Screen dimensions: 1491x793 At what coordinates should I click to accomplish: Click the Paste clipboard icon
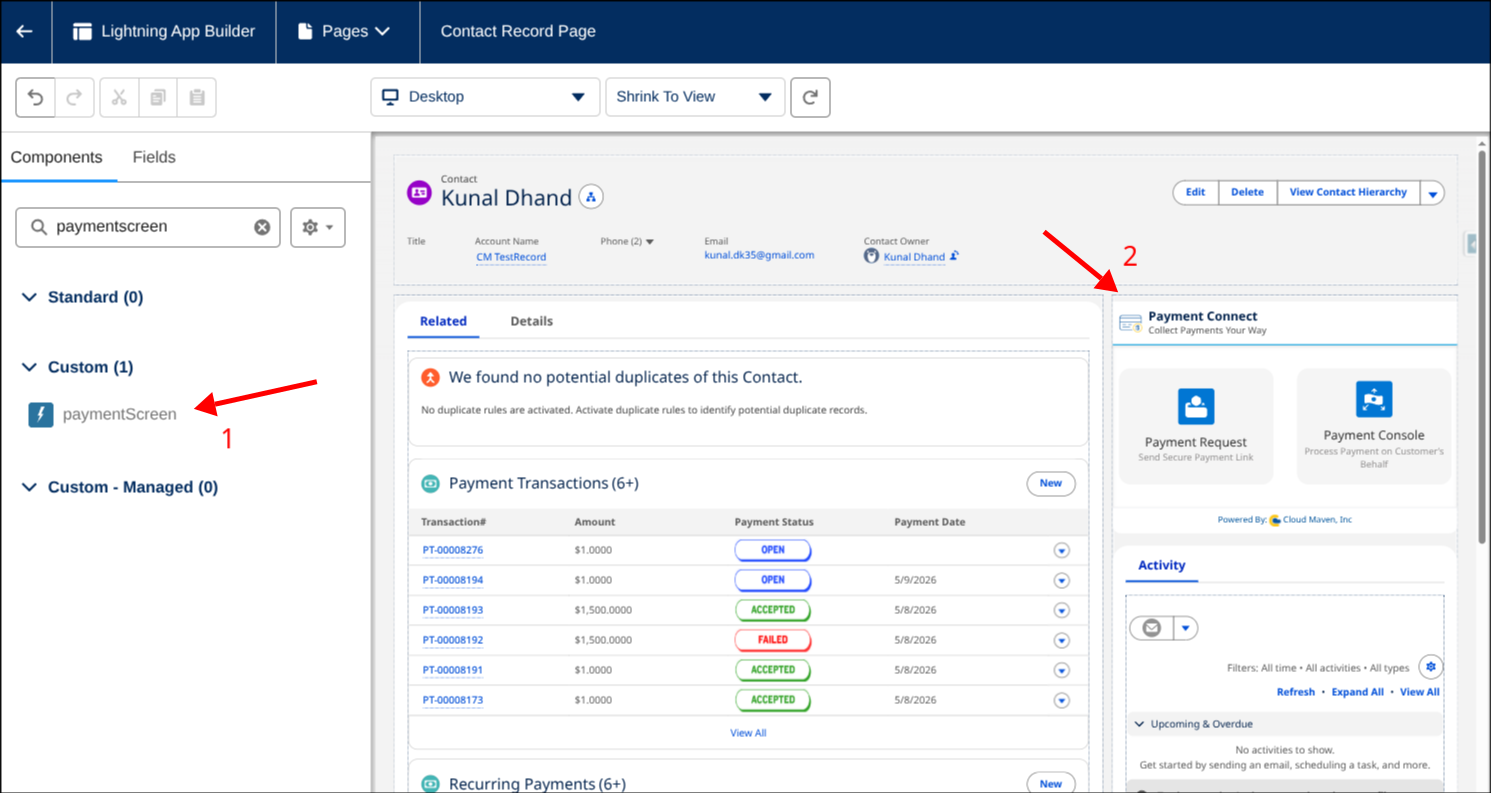(197, 97)
